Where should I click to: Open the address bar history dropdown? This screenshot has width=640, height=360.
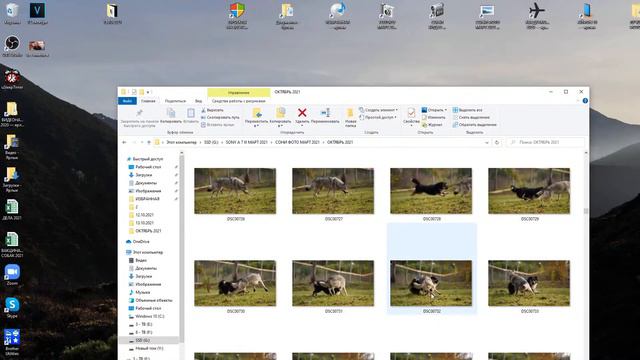point(487,142)
